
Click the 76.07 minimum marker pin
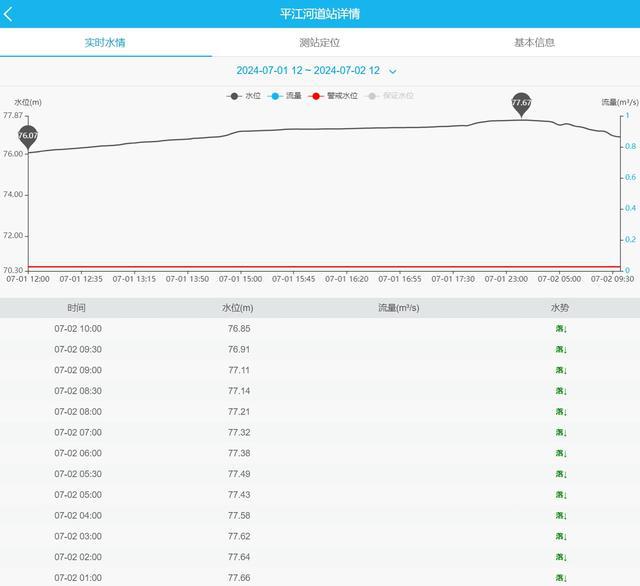[x=28, y=136]
